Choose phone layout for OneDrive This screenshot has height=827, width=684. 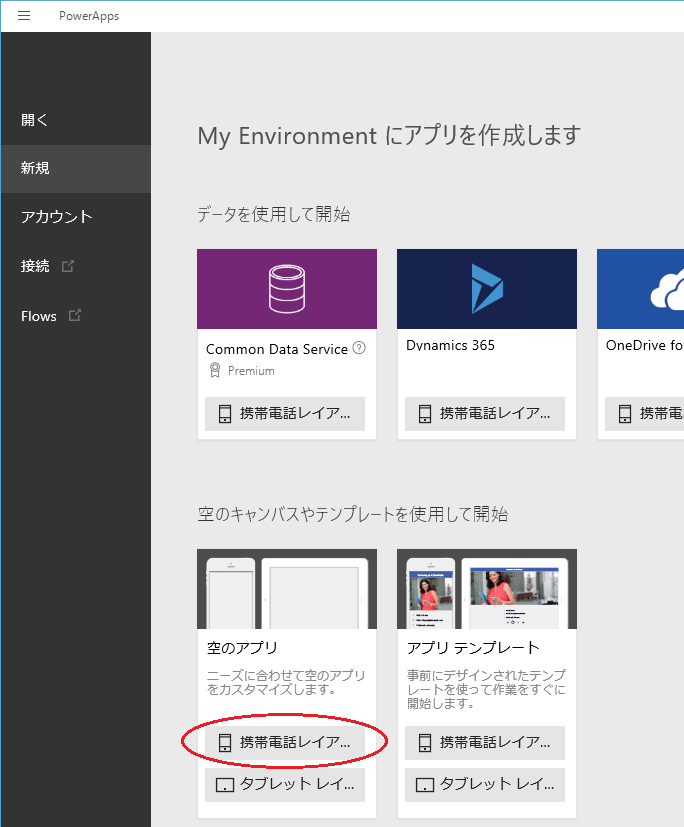(x=644, y=414)
